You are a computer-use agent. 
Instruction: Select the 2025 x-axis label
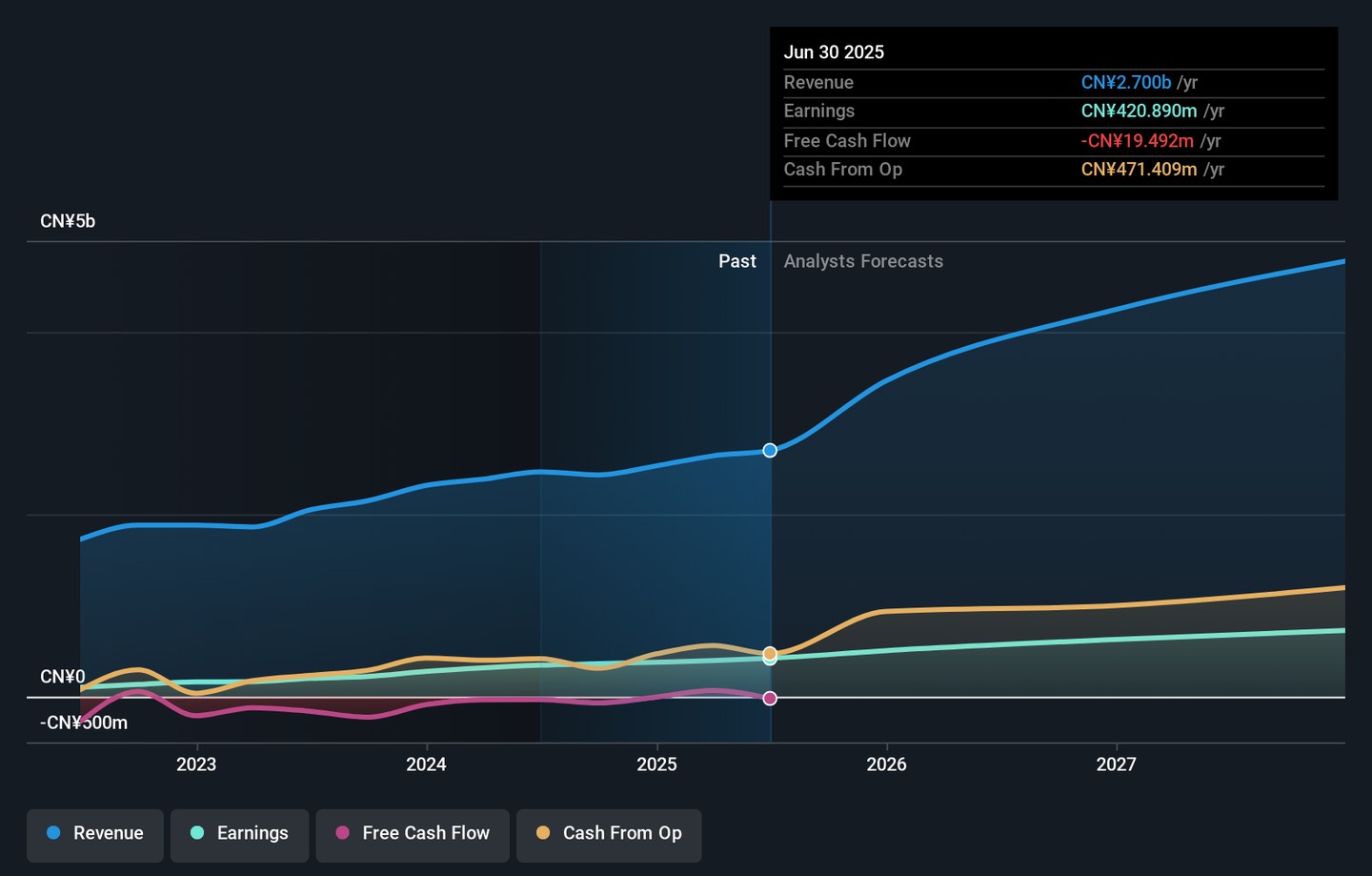click(x=656, y=764)
